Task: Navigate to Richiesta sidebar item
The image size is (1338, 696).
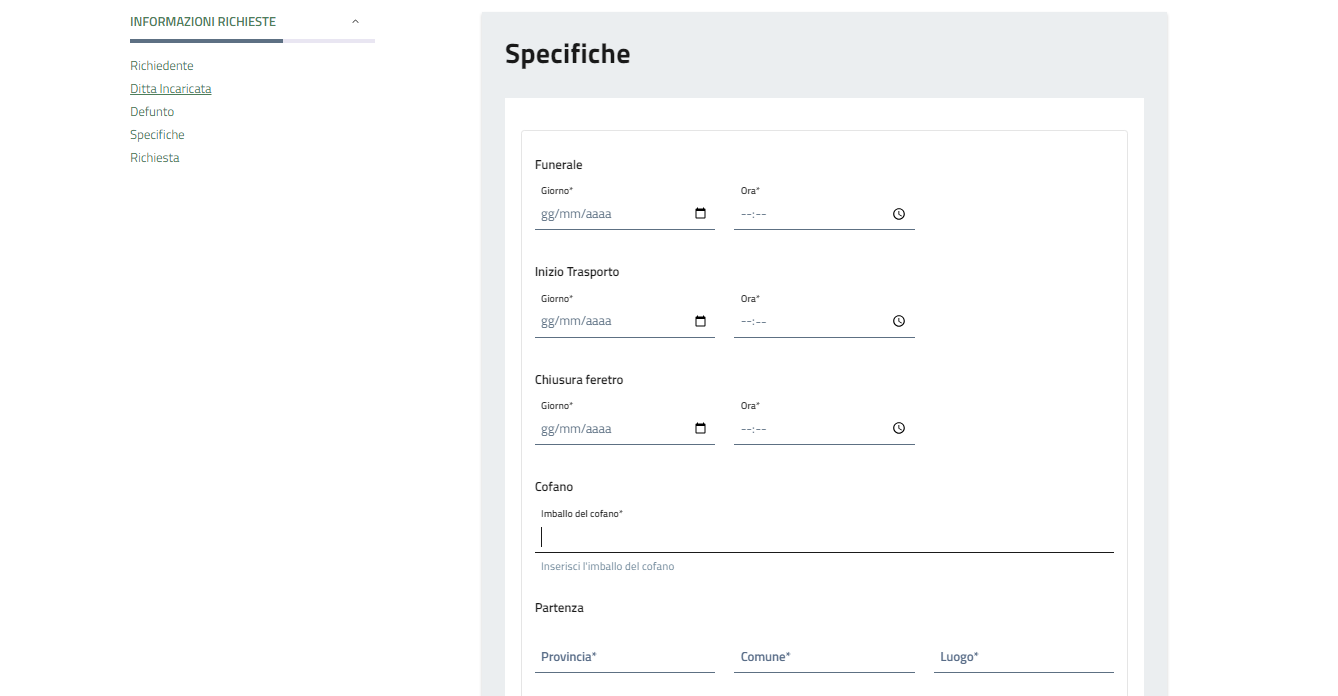Action: pyautogui.click(x=155, y=158)
